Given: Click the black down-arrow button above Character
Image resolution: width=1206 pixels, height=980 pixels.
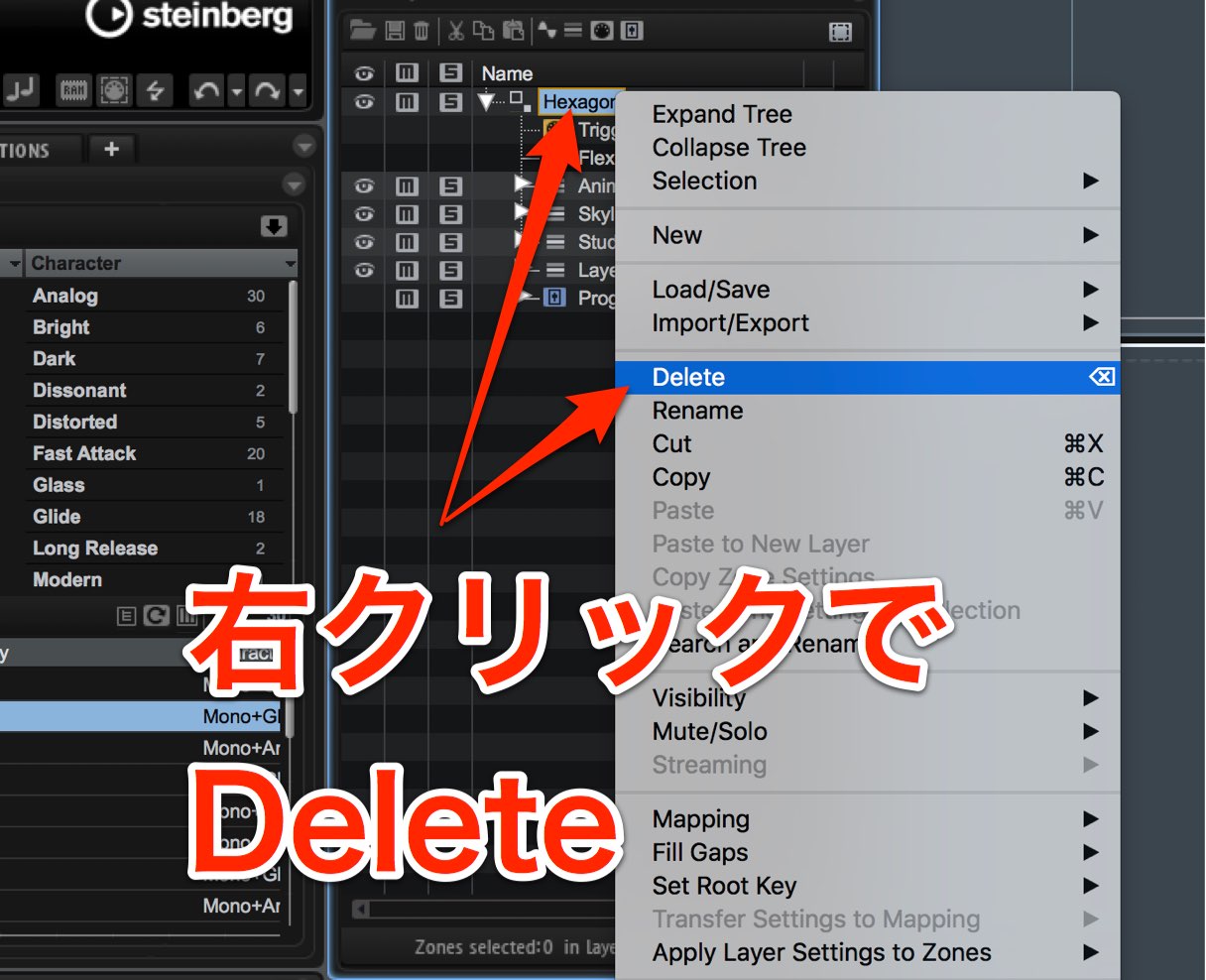Looking at the screenshot, I should pyautogui.click(x=274, y=227).
